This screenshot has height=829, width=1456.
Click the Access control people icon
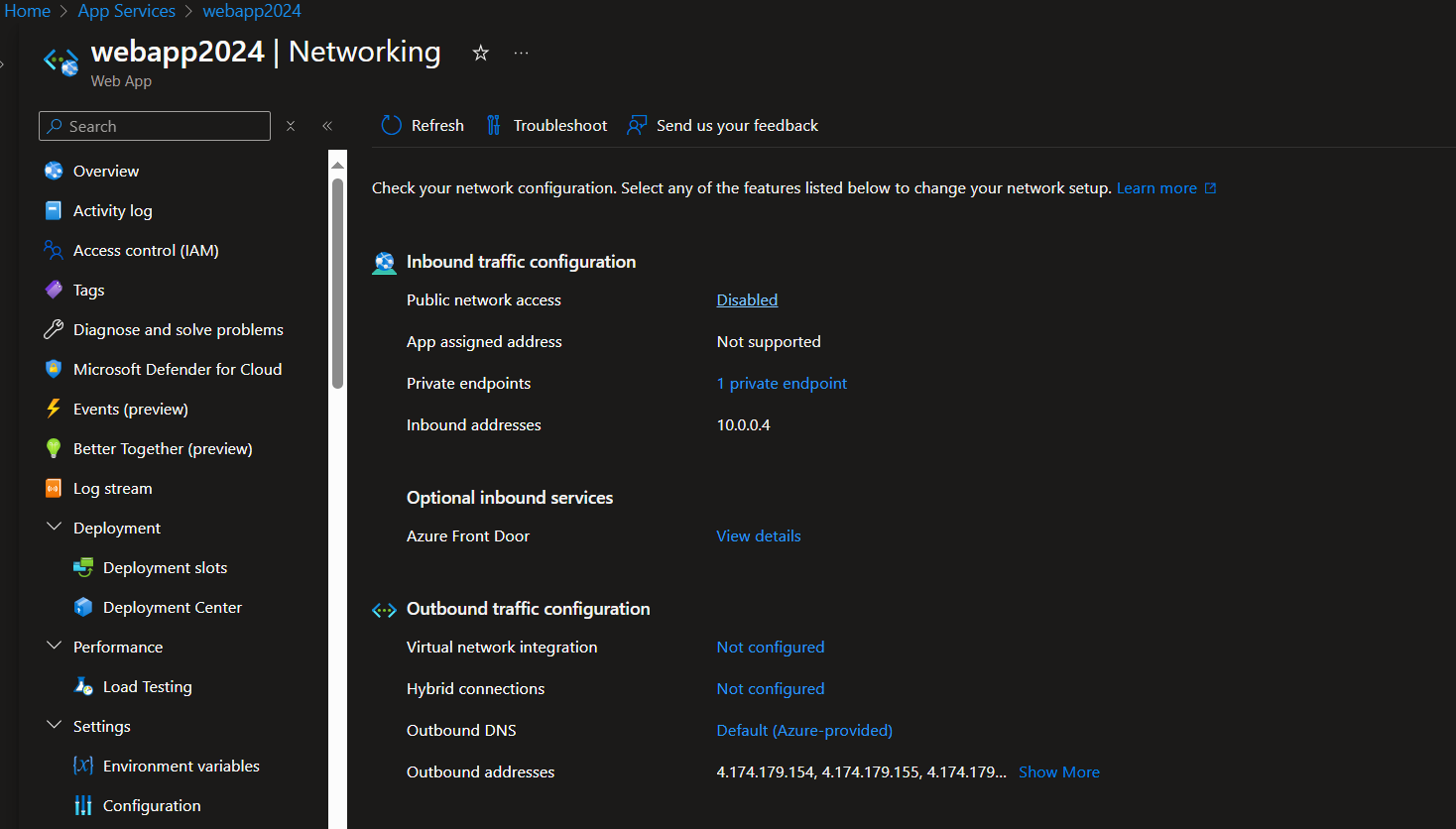pos(54,250)
